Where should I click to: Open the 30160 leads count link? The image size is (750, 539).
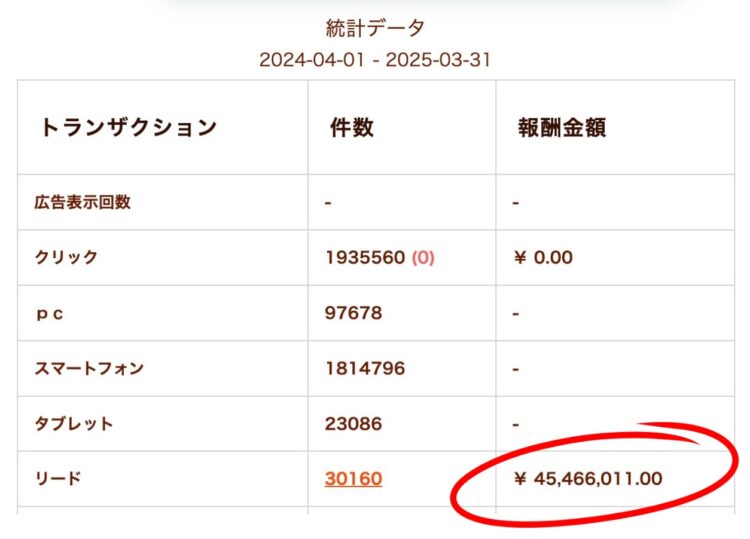click(353, 479)
